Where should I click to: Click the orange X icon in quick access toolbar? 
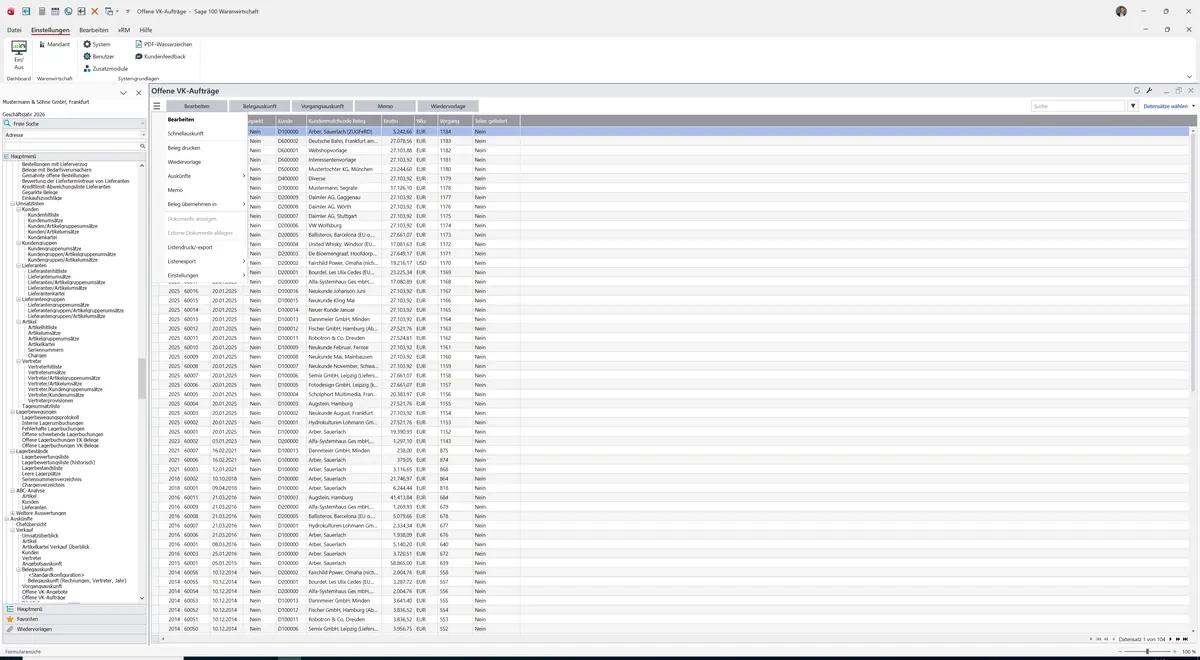[x=95, y=11]
